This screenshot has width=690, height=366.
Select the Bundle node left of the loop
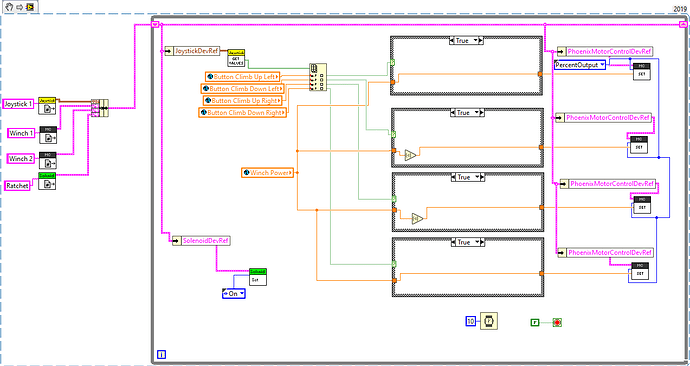pos(99,108)
